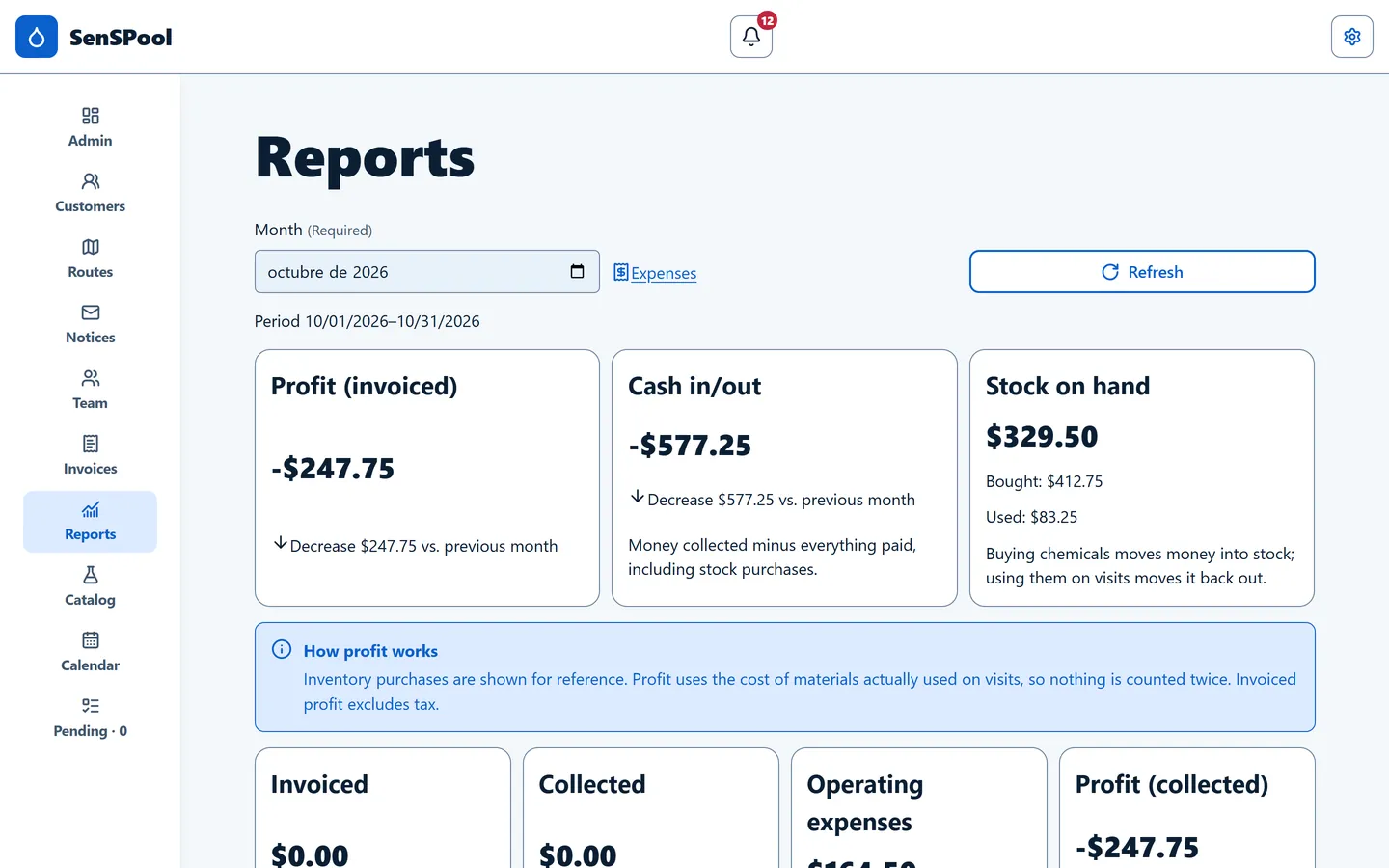
Task: Open Customers section
Action: (90, 193)
